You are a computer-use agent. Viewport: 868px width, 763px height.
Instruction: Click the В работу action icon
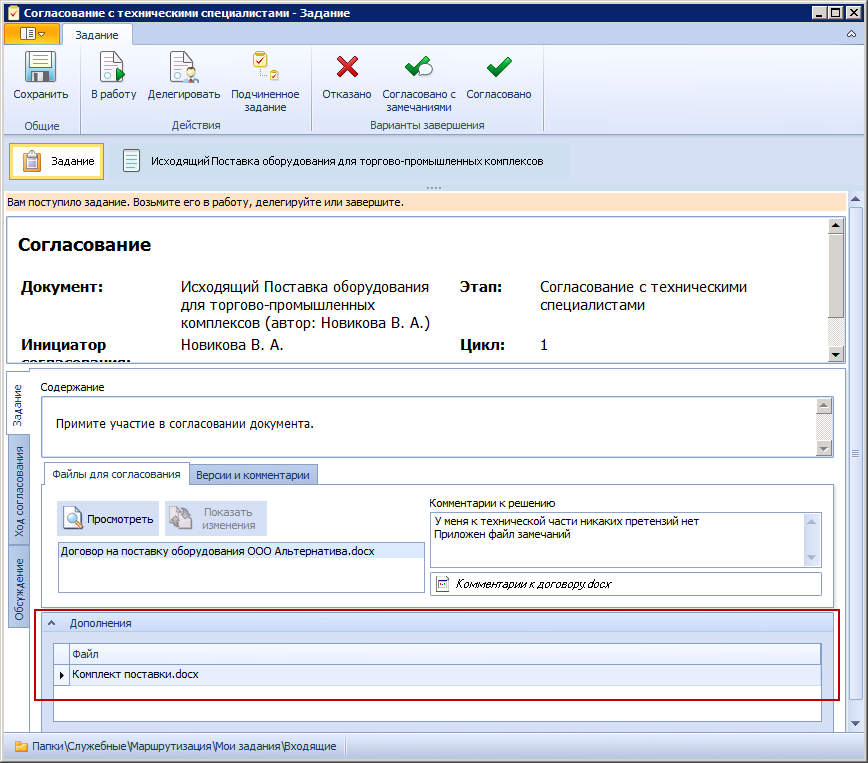pyautogui.click(x=111, y=68)
